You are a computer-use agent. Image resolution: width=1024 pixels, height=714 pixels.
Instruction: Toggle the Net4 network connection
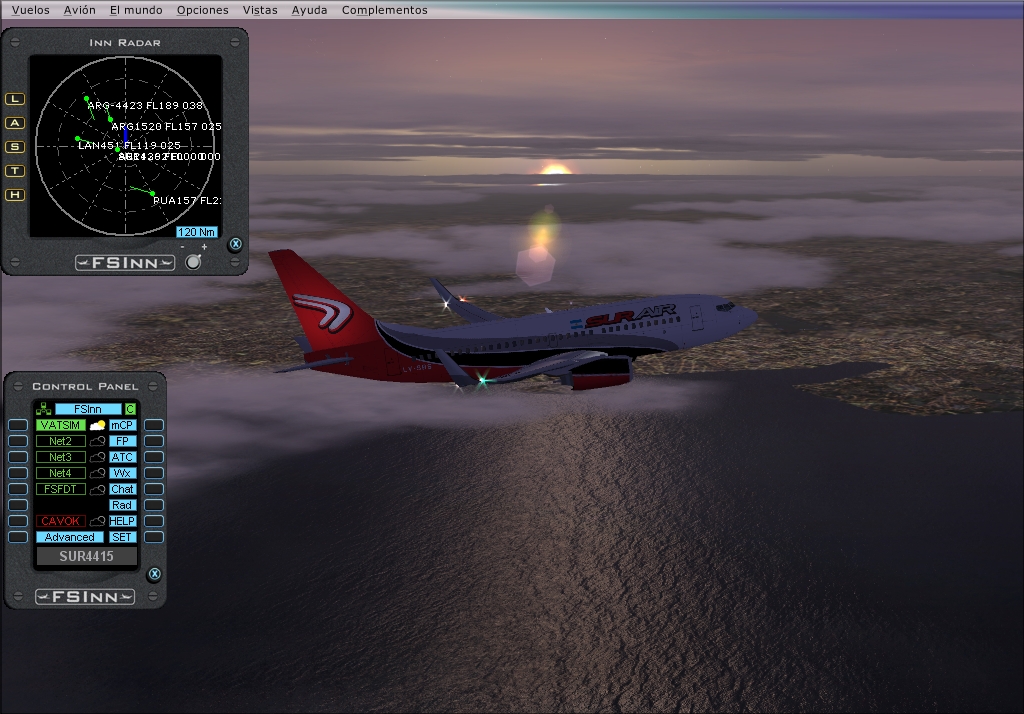pyautogui.click(x=61, y=473)
